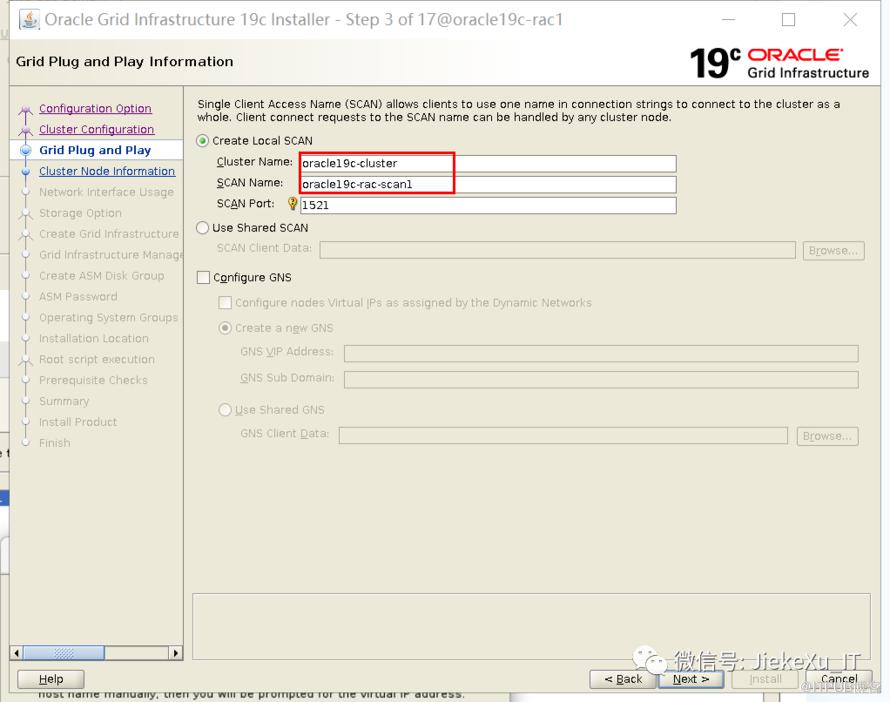Click the horizontal scrollbar thumb in steps panel
The height and width of the screenshot is (702, 890).
point(64,653)
